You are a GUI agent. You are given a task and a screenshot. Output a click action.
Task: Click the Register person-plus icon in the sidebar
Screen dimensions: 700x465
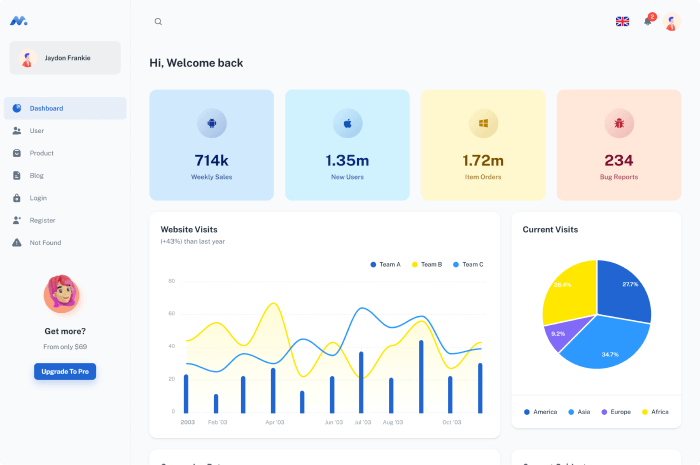(17, 220)
